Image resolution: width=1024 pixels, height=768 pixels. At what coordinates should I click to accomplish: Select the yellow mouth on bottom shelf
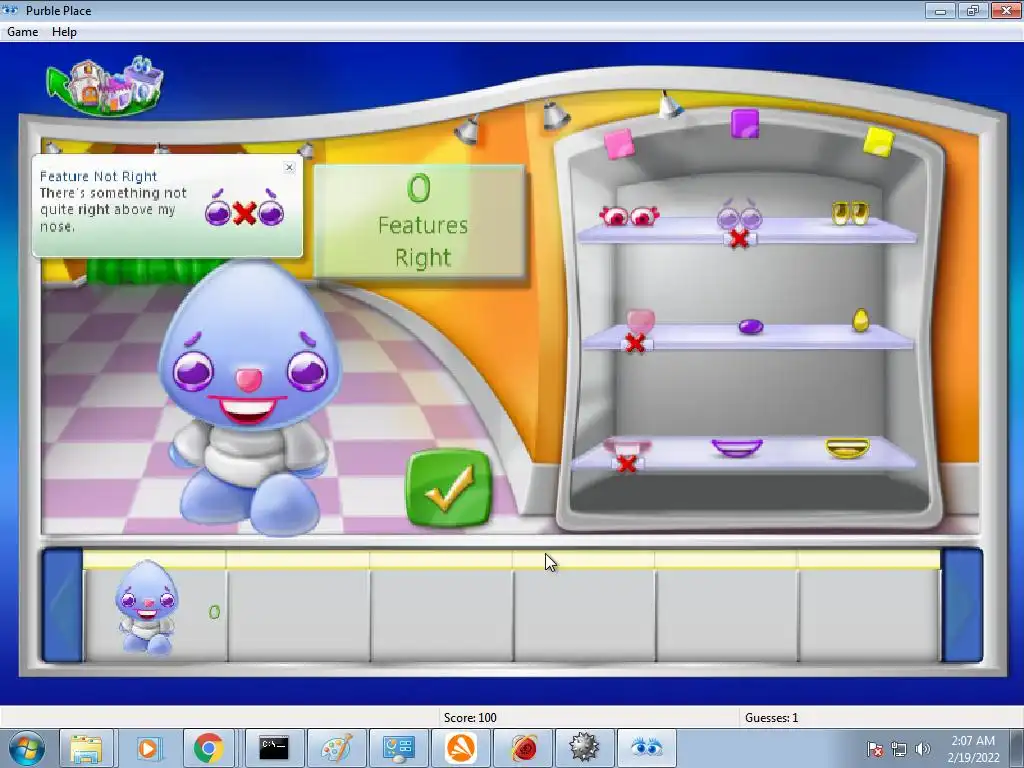click(x=847, y=448)
